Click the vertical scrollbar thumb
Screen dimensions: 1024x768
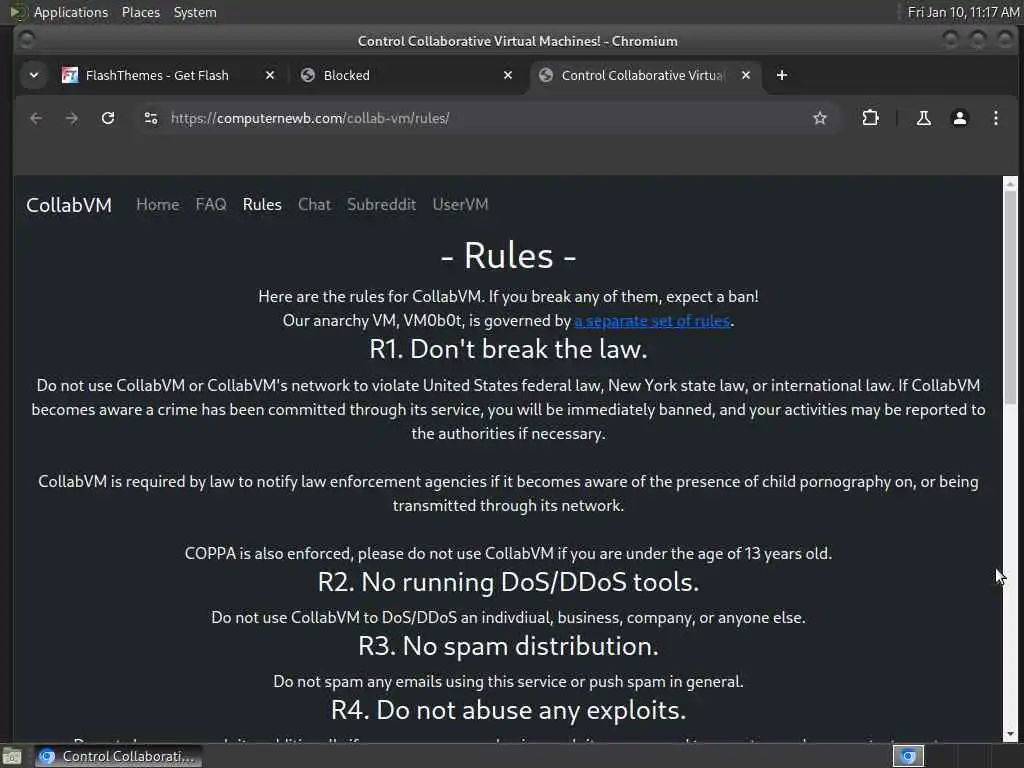[1010, 297]
